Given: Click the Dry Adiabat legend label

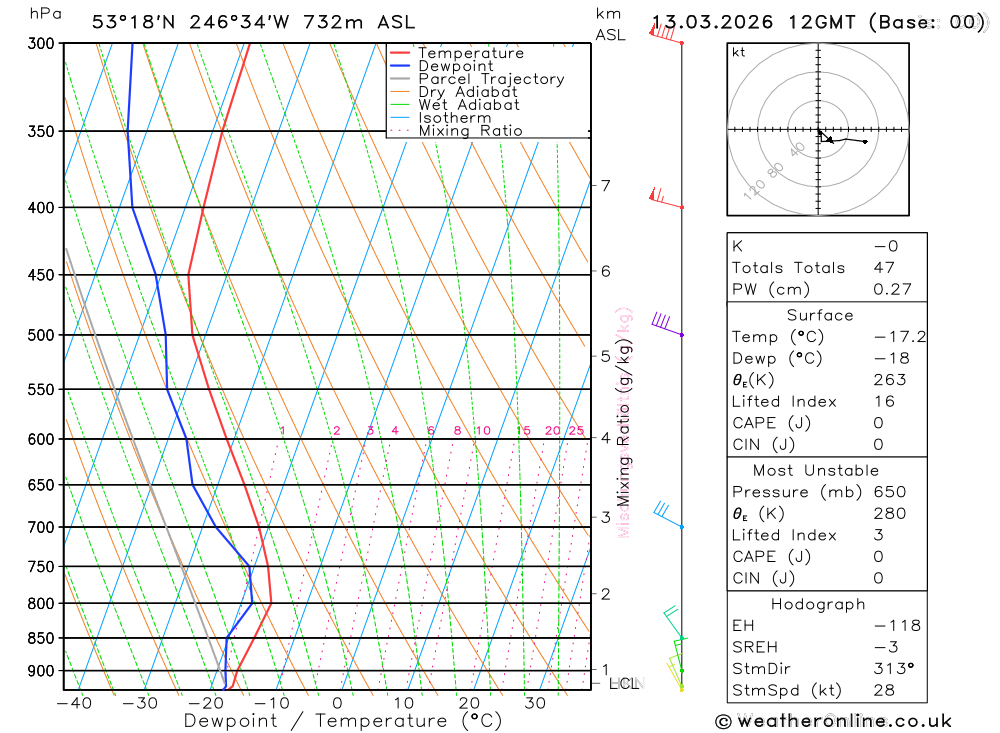Looking at the screenshot, I should (x=467, y=92).
